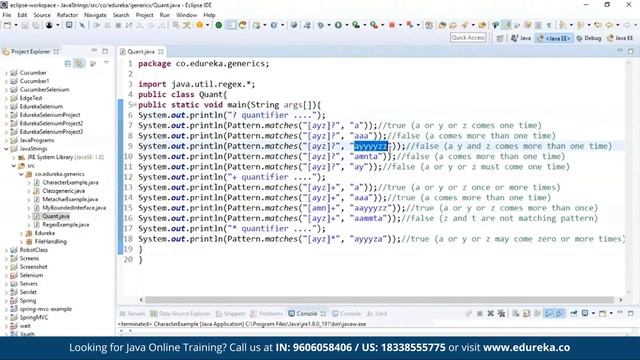The width and height of the screenshot is (640, 360).
Task: Click the Debug bug icon in toolbar
Action: point(321,25)
